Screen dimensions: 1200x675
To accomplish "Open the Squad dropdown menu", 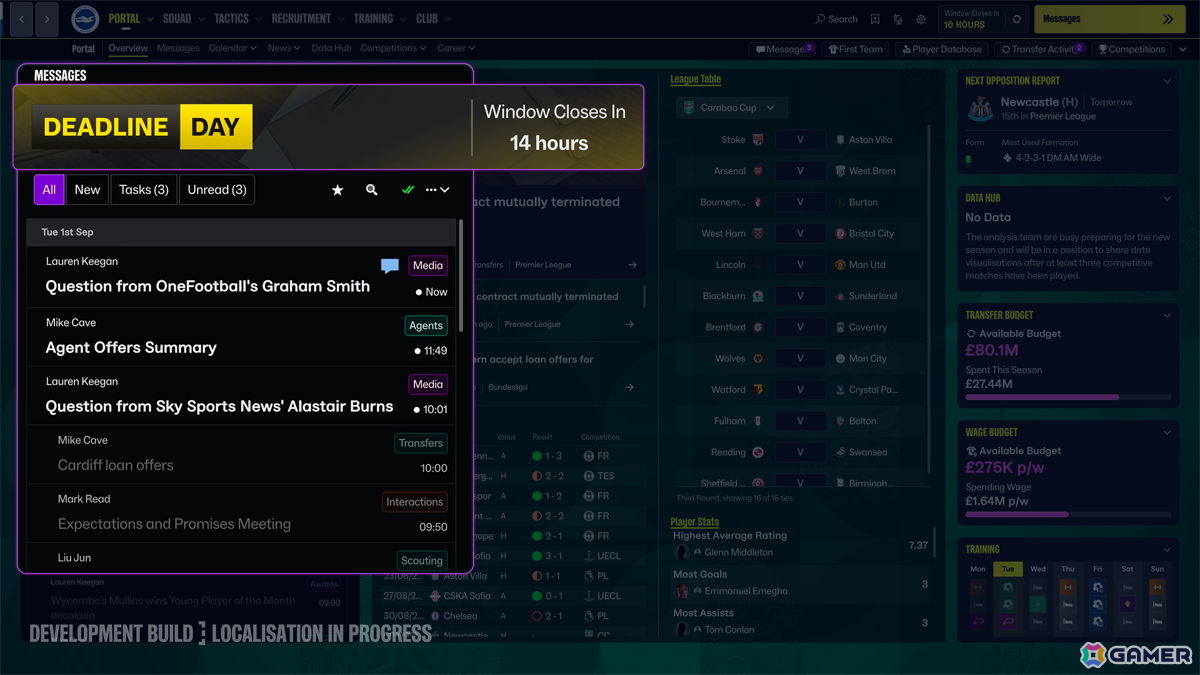I will tap(184, 19).
